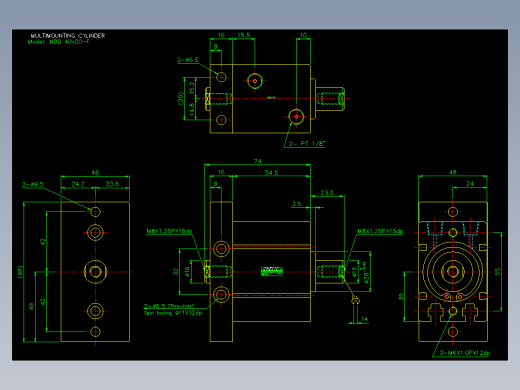Click the 23.8 dimension value

(113, 184)
